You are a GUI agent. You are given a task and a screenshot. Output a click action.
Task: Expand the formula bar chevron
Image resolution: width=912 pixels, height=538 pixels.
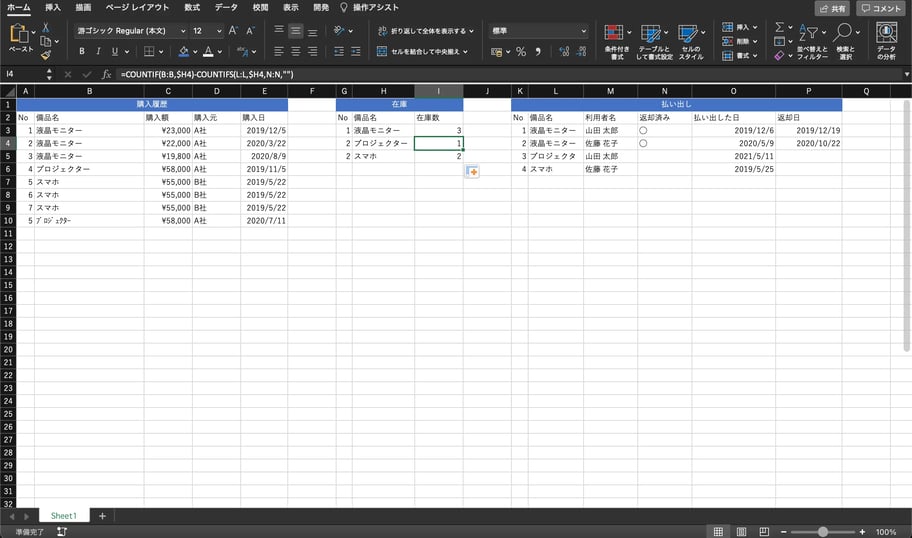point(906,74)
